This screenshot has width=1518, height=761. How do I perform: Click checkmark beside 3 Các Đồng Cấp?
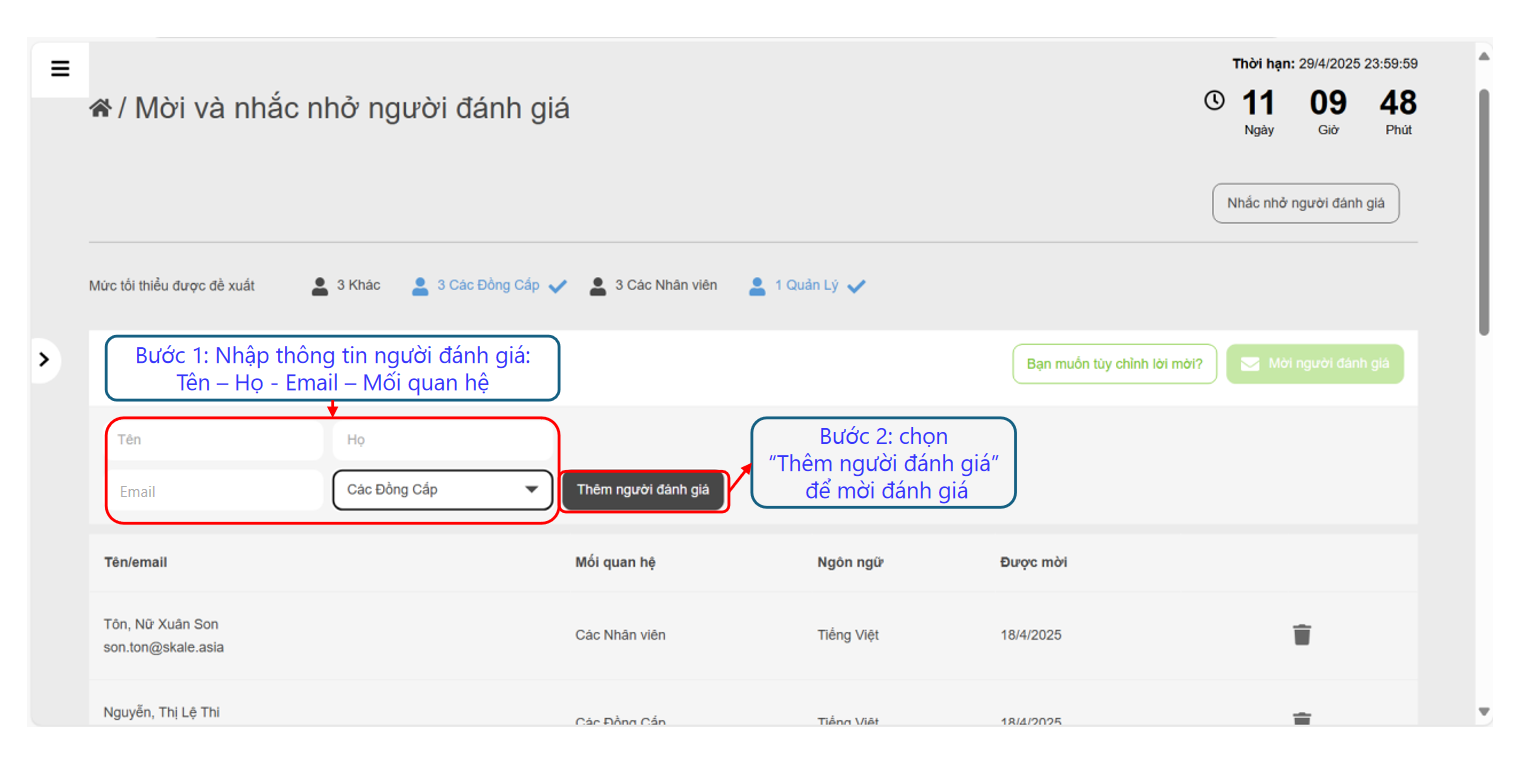558,287
